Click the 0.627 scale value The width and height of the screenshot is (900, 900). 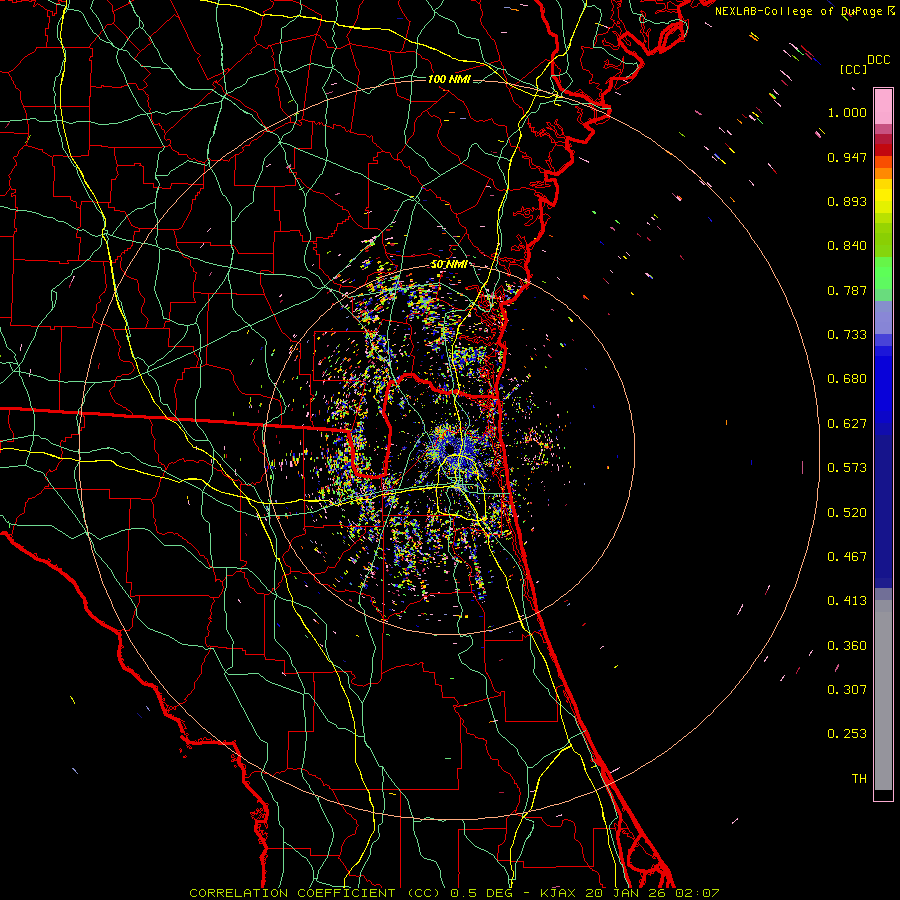coord(847,424)
